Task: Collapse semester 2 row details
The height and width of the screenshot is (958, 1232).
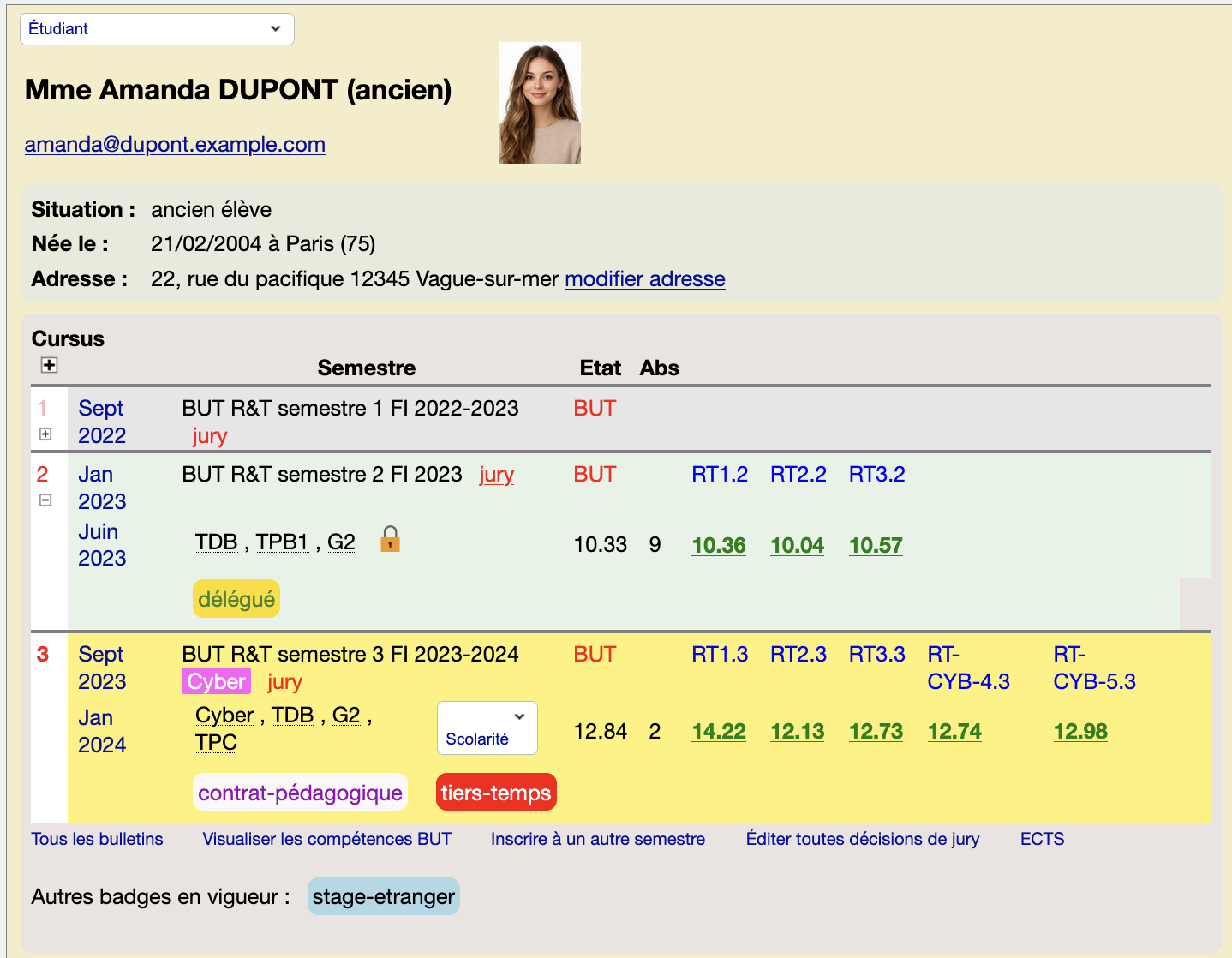Action: click(45, 500)
